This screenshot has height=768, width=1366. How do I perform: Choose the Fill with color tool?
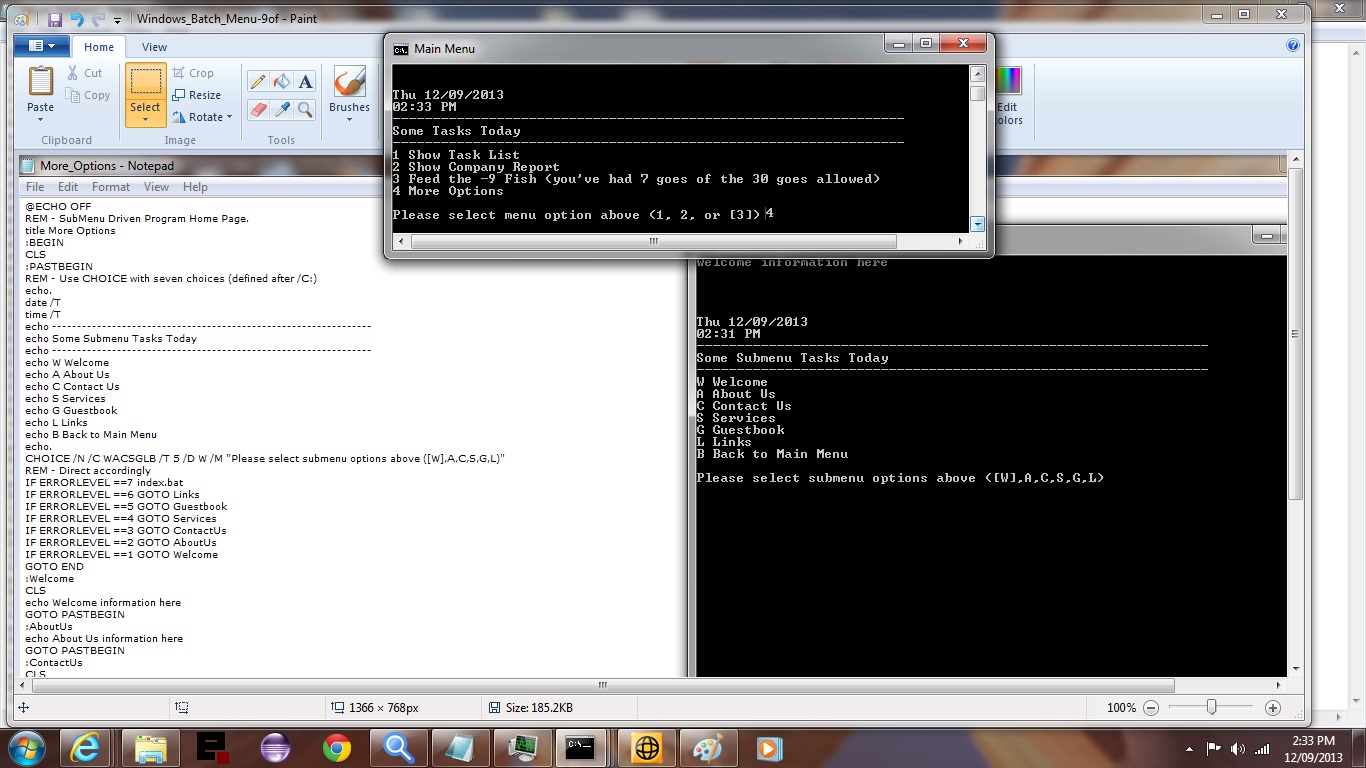point(282,81)
